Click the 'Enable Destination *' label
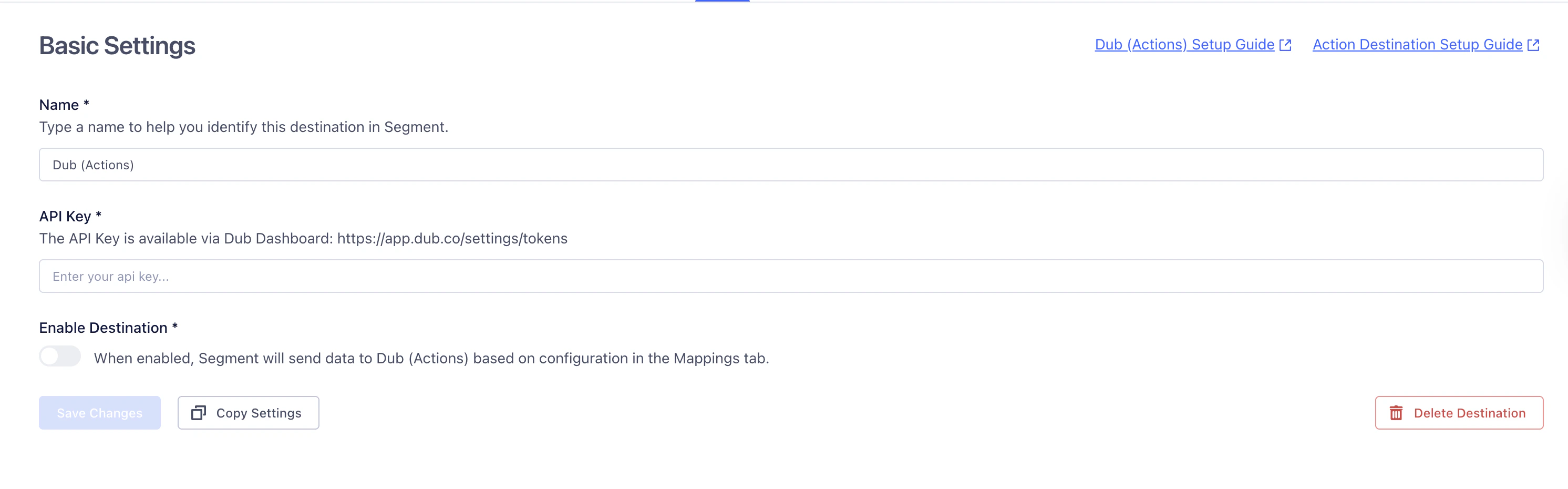1568x489 pixels. pyautogui.click(x=108, y=328)
